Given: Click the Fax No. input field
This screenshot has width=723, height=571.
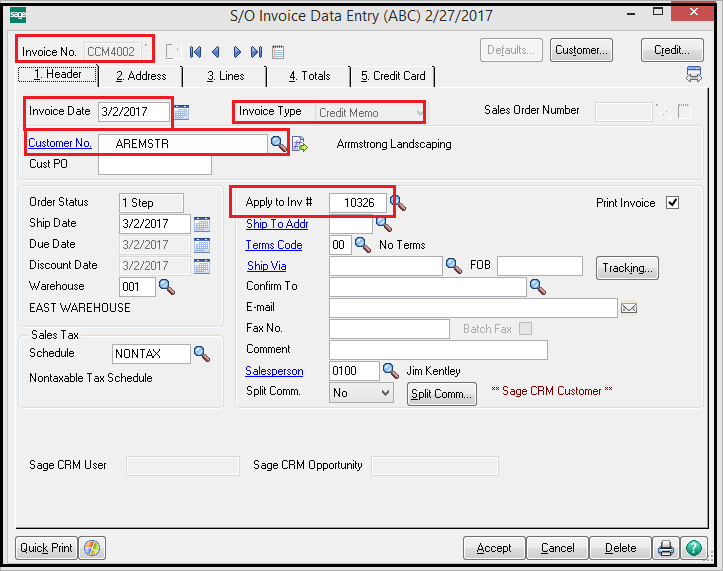Looking at the screenshot, I should (389, 329).
